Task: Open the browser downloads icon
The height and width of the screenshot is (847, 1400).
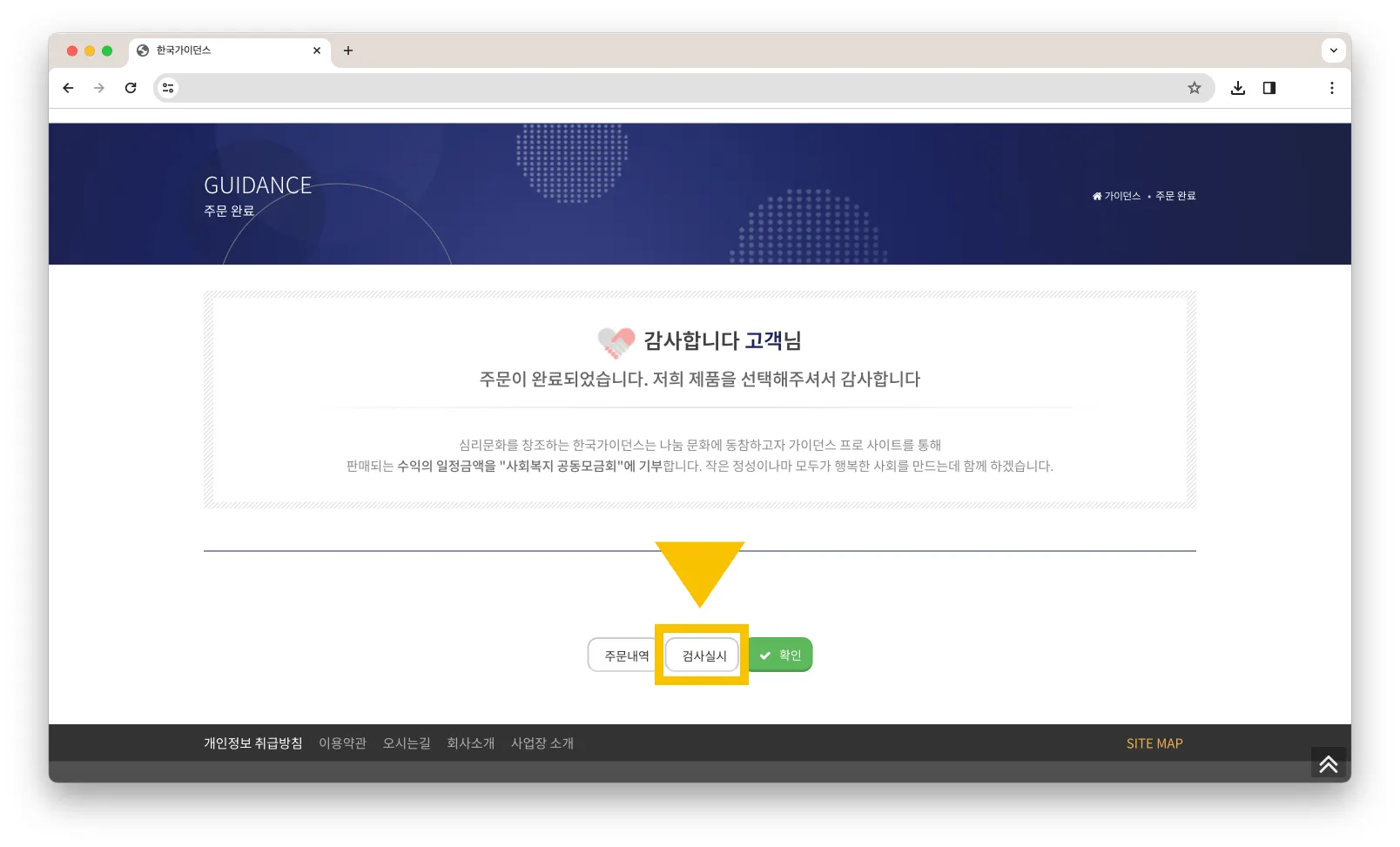Action: click(x=1238, y=88)
